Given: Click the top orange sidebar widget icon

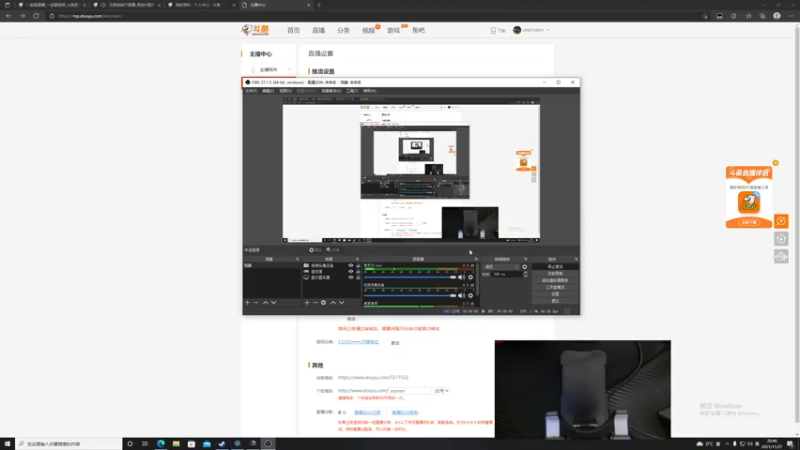Looking at the screenshot, I should tap(781, 221).
